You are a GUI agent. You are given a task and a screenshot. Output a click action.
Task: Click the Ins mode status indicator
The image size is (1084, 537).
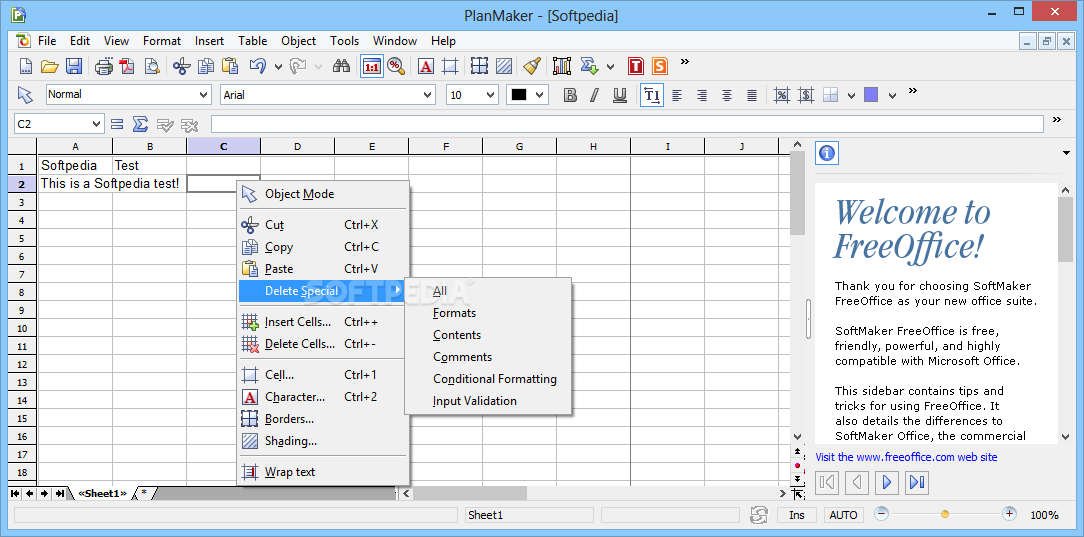[x=796, y=515]
